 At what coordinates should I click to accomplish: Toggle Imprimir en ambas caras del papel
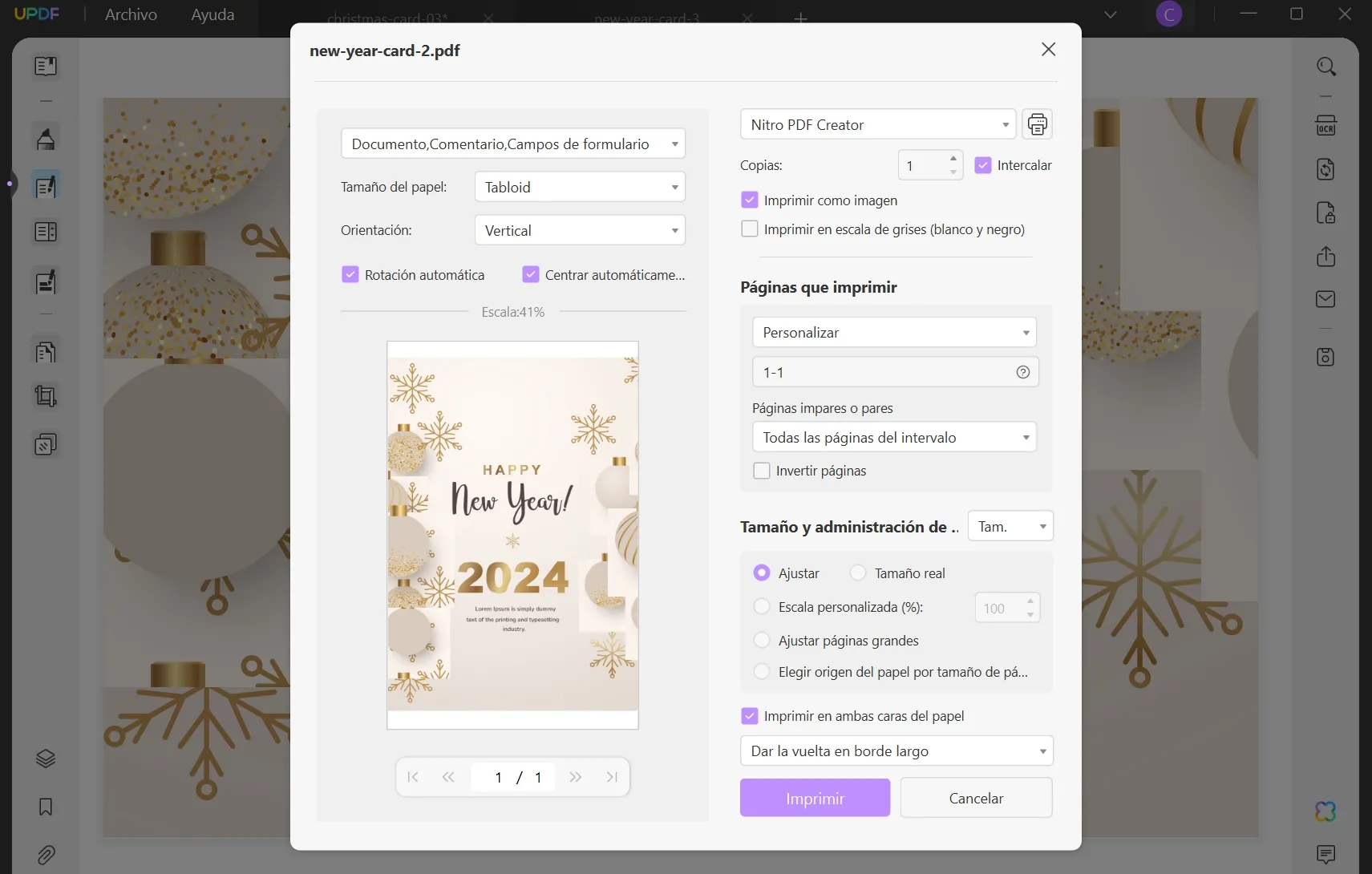750,716
